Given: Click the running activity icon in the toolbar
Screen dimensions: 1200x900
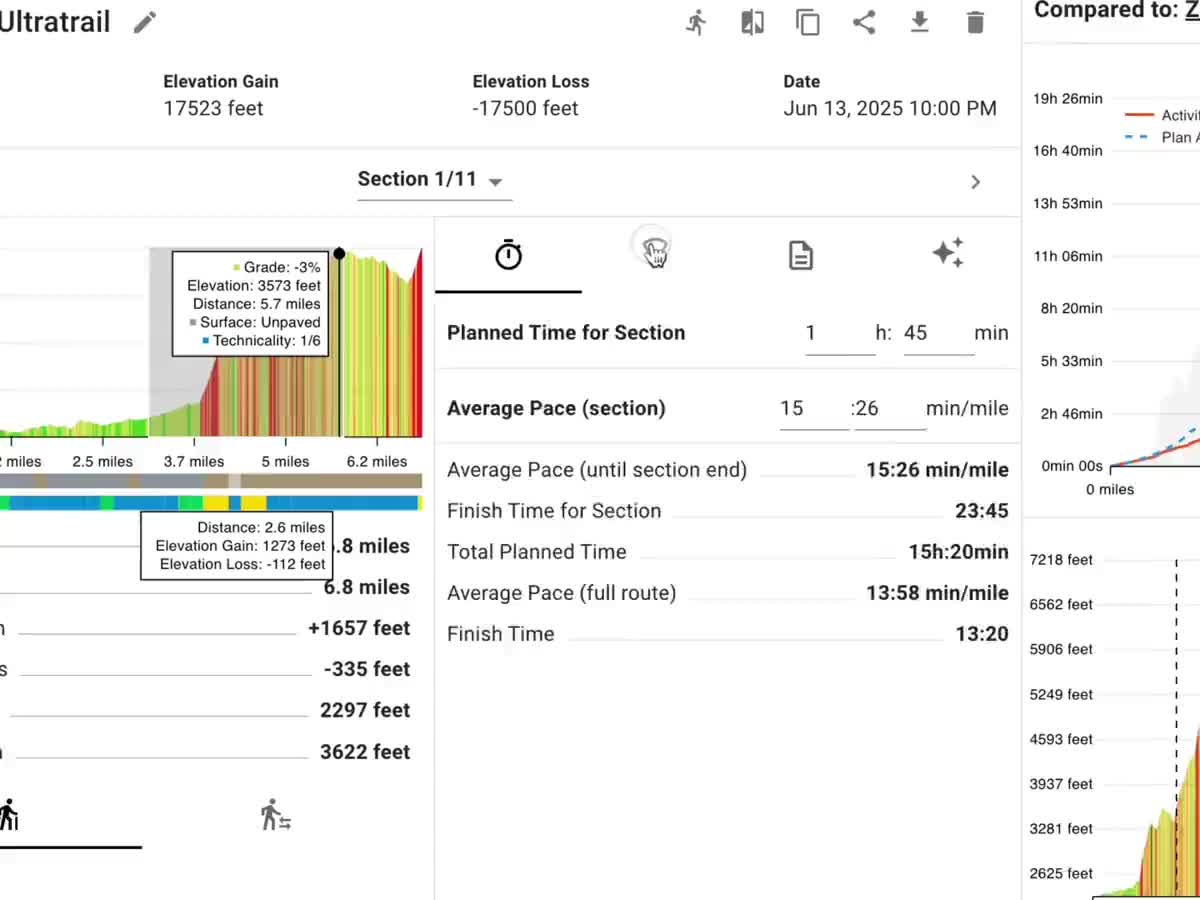Looking at the screenshot, I should pyautogui.click(x=697, y=22).
